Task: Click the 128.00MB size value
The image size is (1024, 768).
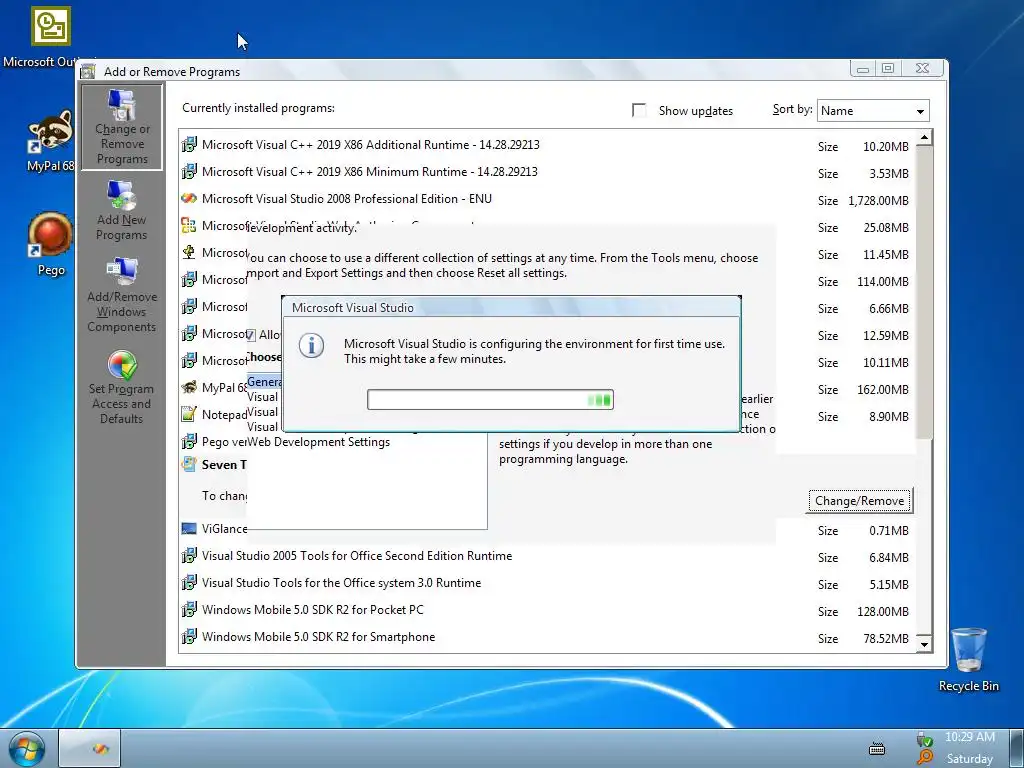Action: pyautogui.click(x=883, y=612)
